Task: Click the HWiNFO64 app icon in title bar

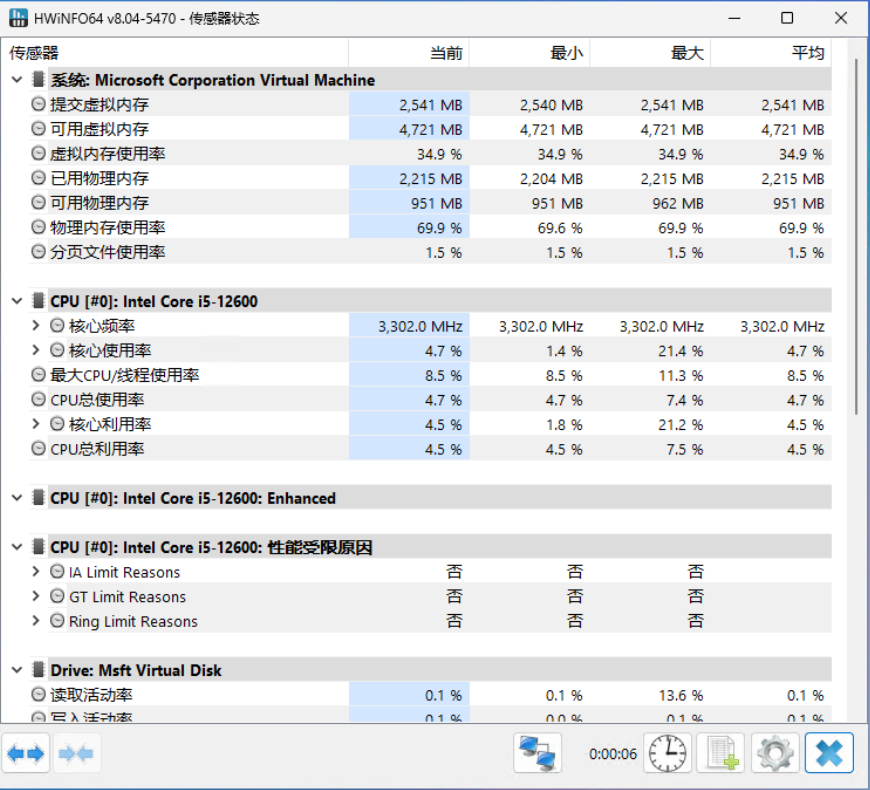Action: click(x=18, y=18)
